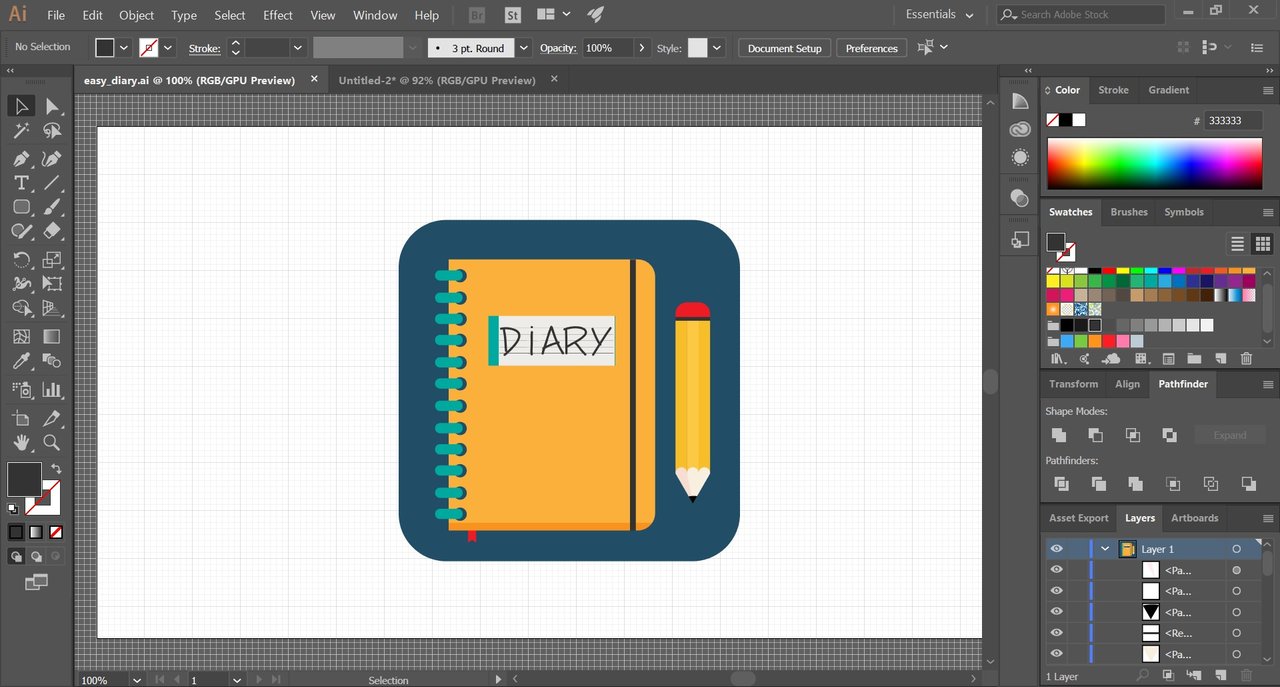Select the Eyedropper tool

click(x=21, y=362)
